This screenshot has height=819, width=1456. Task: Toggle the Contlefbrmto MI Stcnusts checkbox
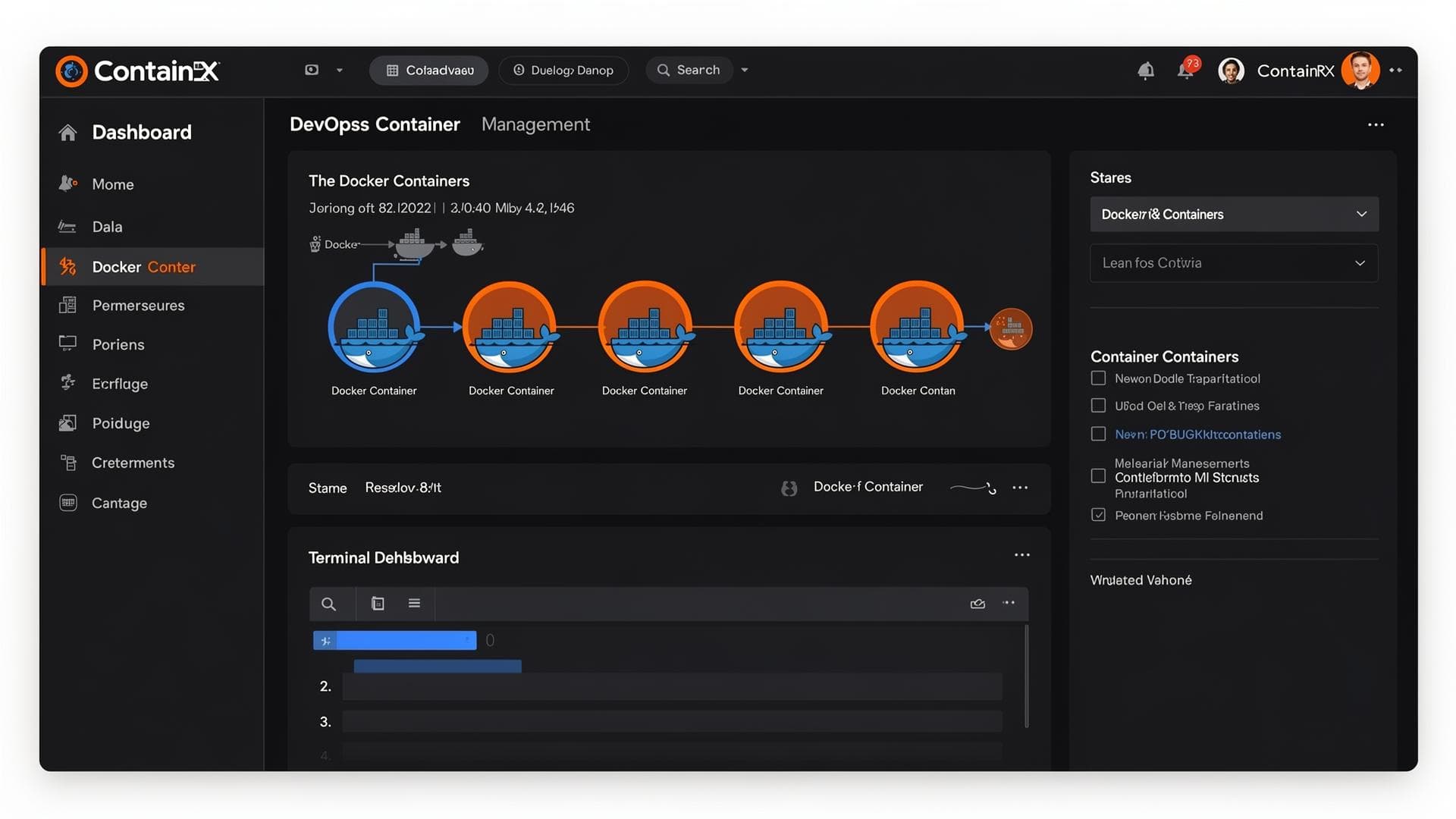pyautogui.click(x=1098, y=476)
